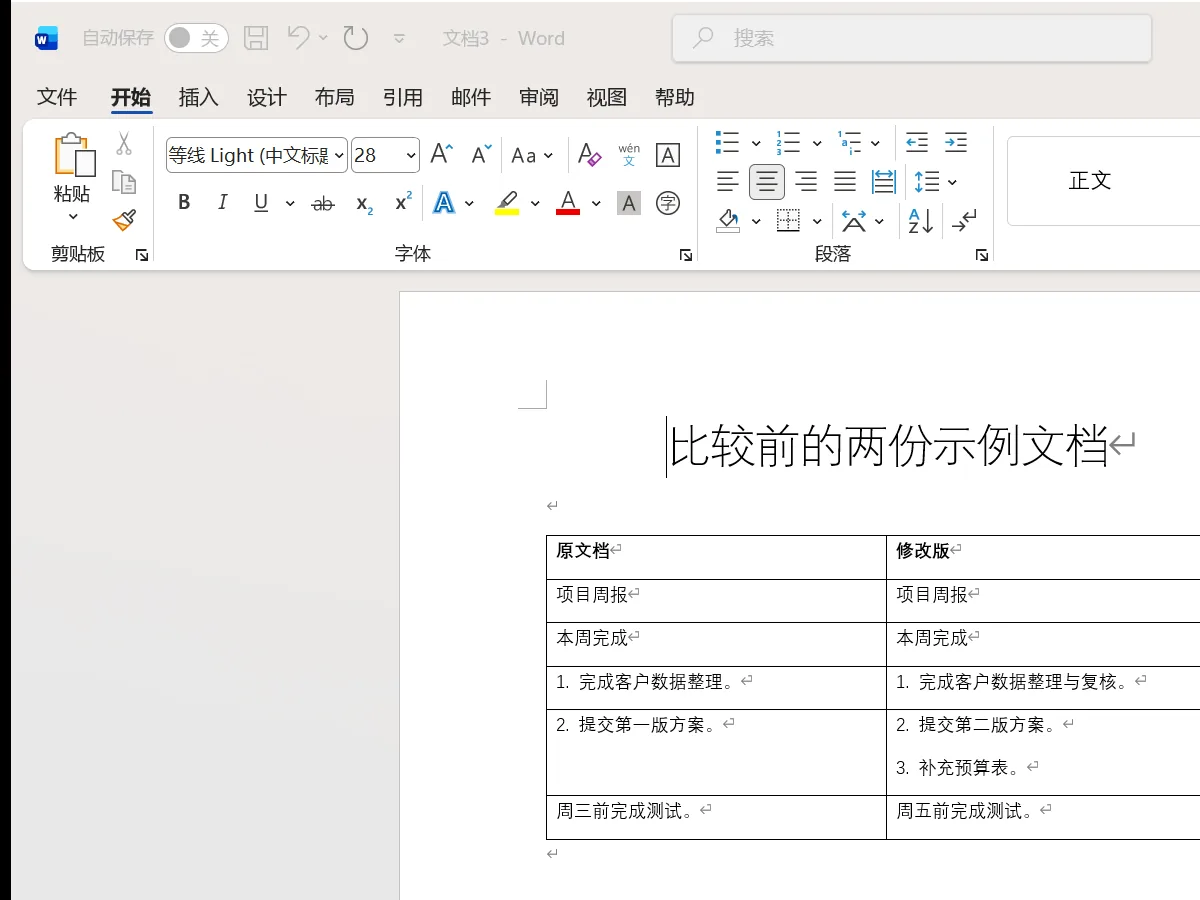Apply yellow text highlight color
Viewport: 1200px width, 900px height.
pyautogui.click(x=507, y=204)
